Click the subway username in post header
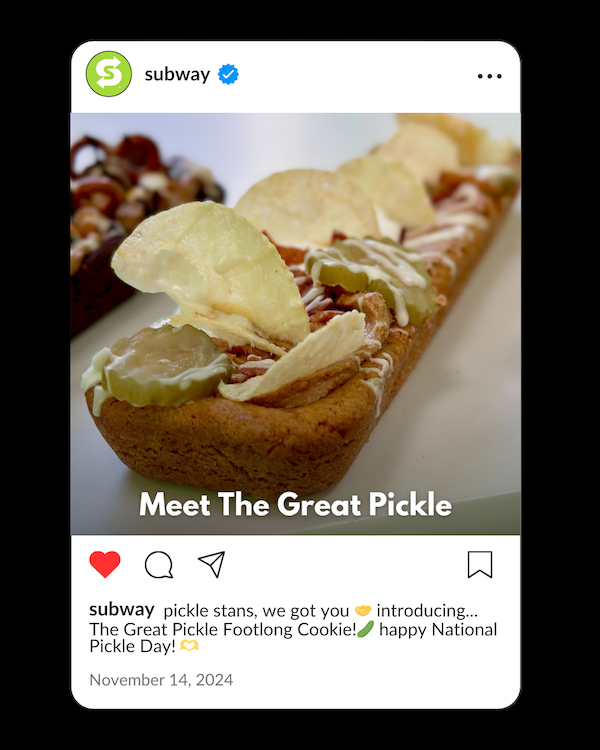The width and height of the screenshot is (600, 750). pos(177,75)
